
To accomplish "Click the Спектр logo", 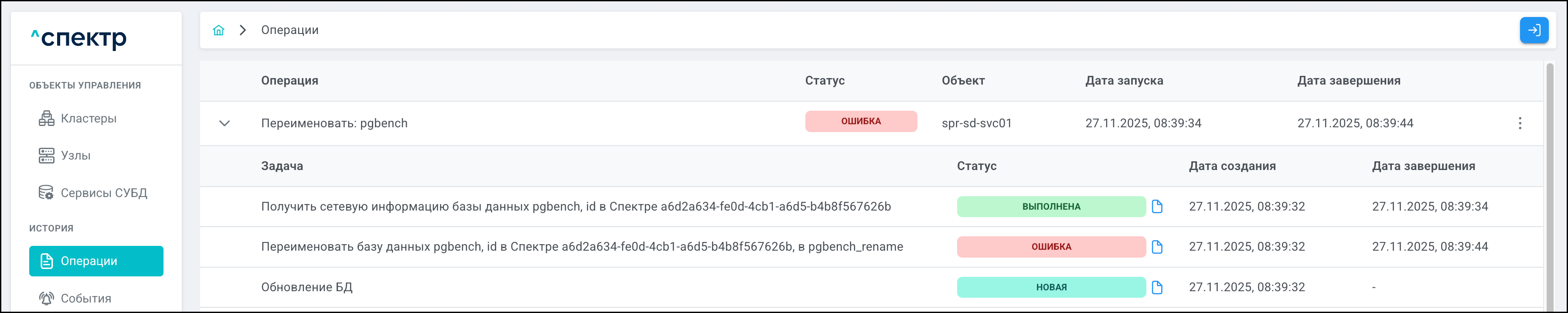I will coord(79,38).
